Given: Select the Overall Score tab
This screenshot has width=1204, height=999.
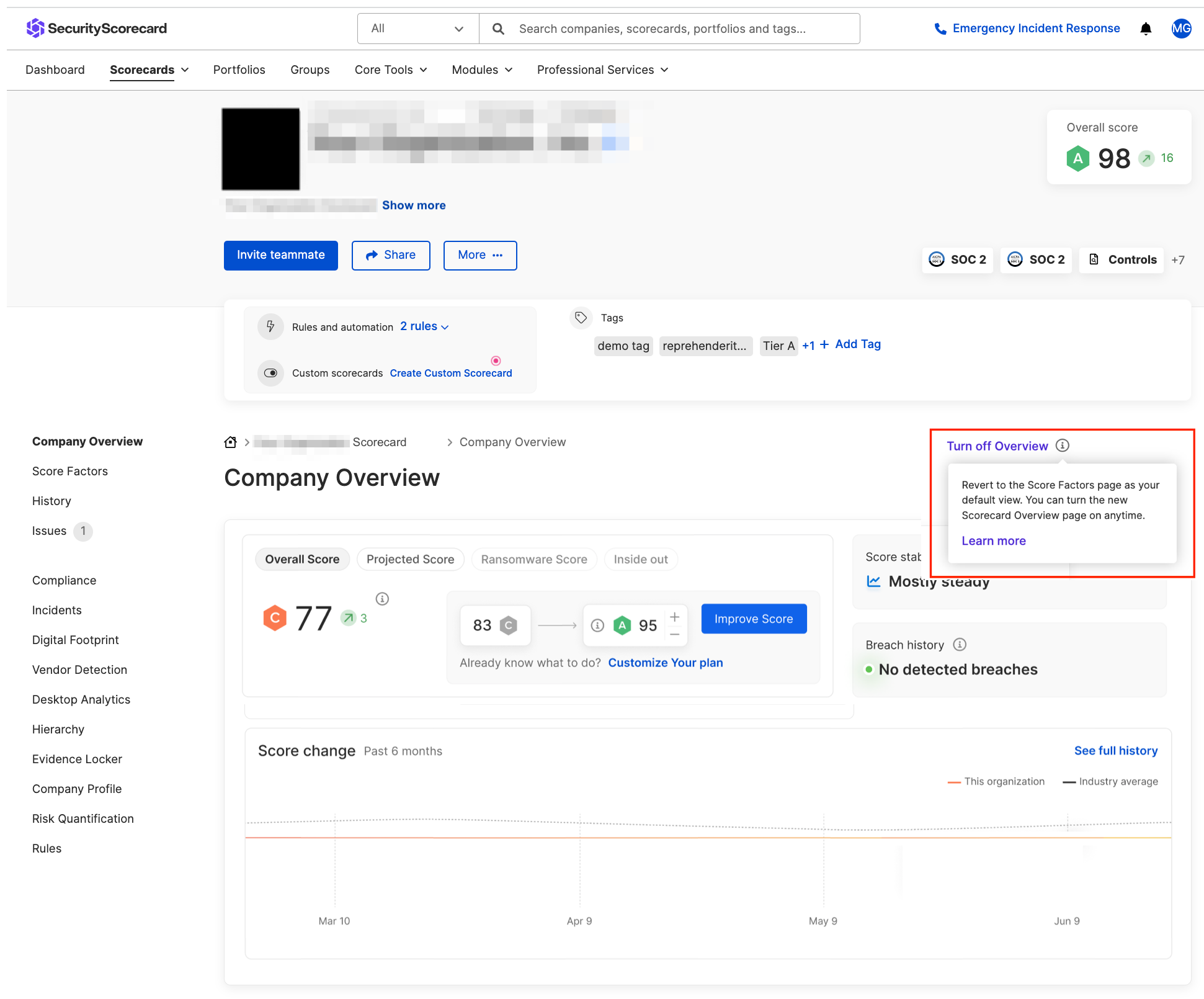Looking at the screenshot, I should click(302, 559).
